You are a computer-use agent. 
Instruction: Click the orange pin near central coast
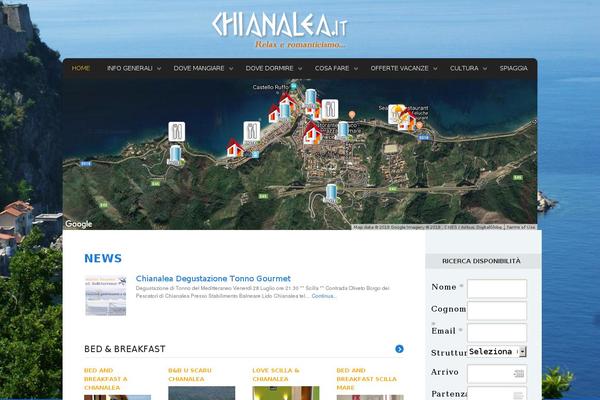click(352, 114)
